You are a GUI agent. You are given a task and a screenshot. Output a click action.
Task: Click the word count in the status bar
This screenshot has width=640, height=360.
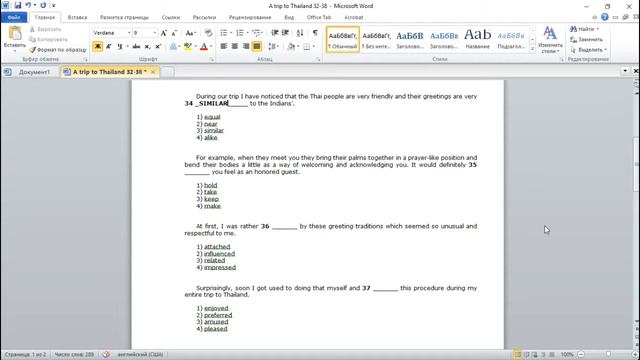74,354
